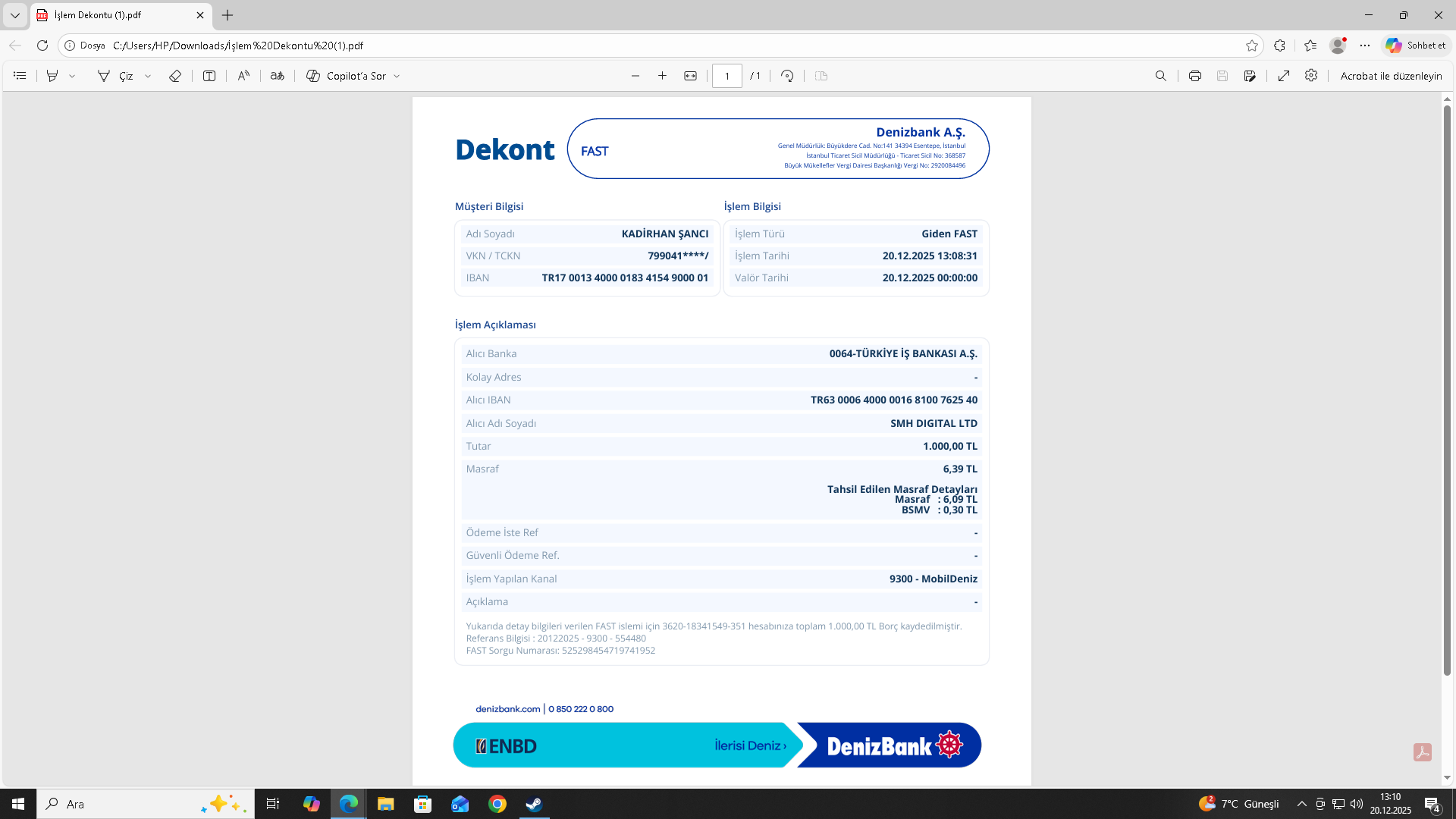
Task: Enter full screen view
Action: coord(1284,76)
